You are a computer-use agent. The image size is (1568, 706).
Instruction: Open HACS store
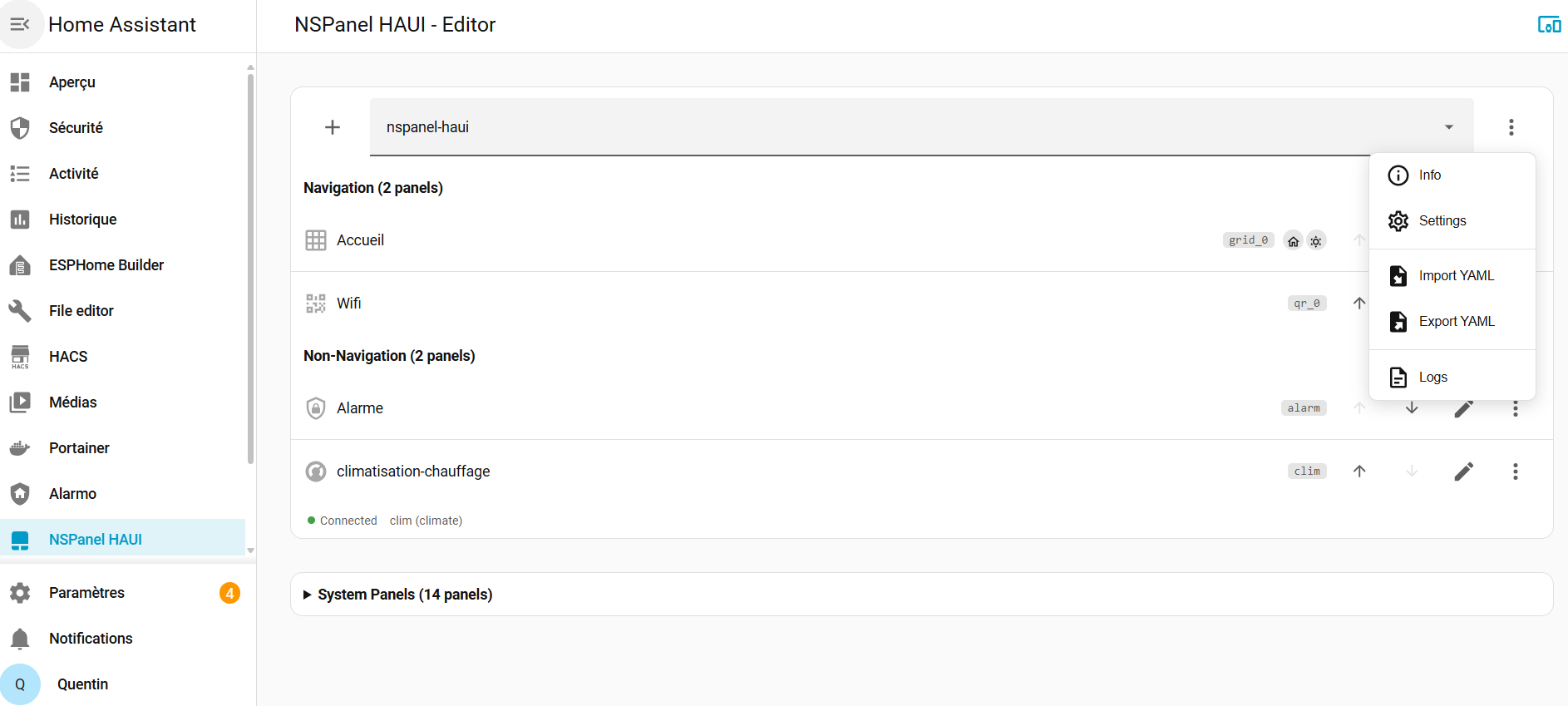click(x=123, y=357)
